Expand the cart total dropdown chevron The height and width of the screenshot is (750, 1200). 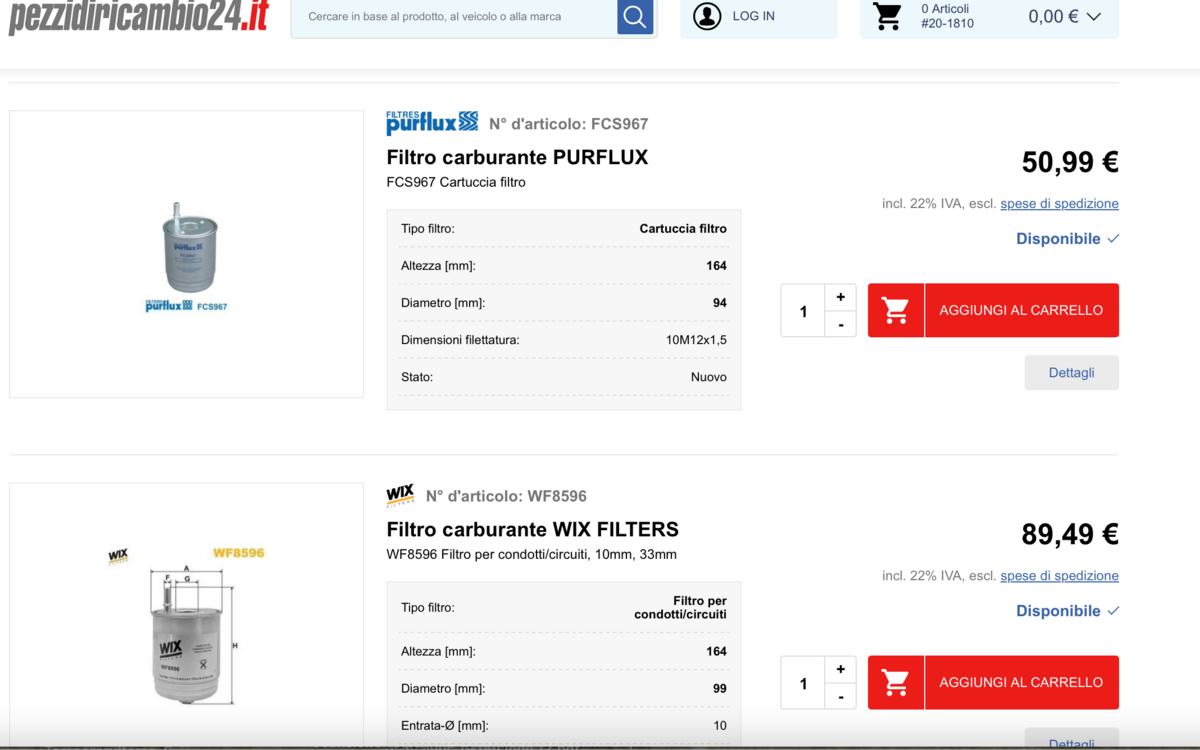1093,17
